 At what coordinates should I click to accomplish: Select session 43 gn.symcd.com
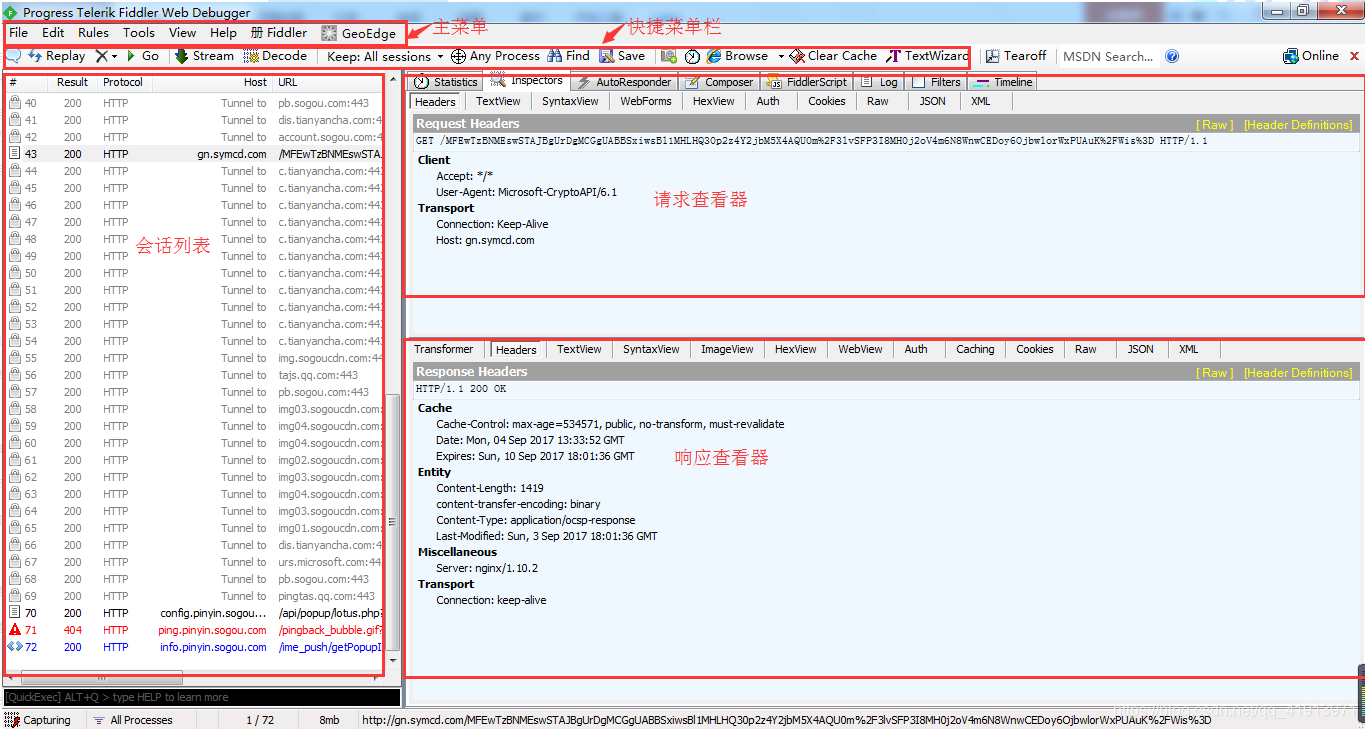(195, 154)
